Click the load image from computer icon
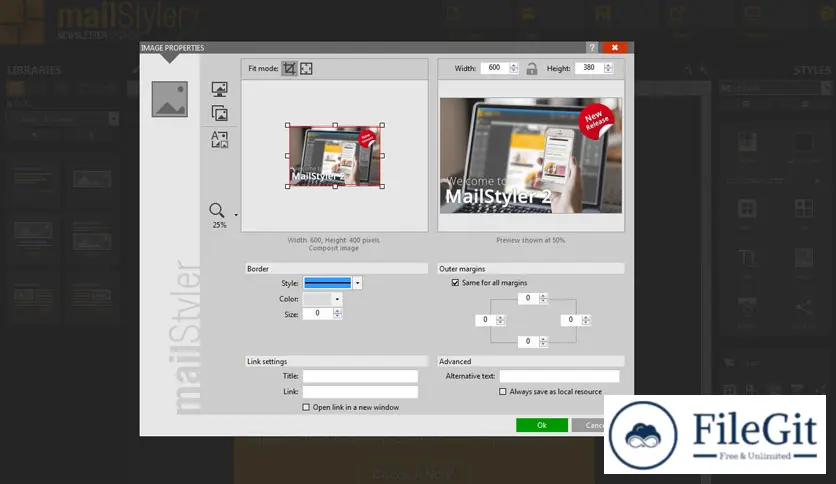Screen dimensions: 836x484 (219, 89)
